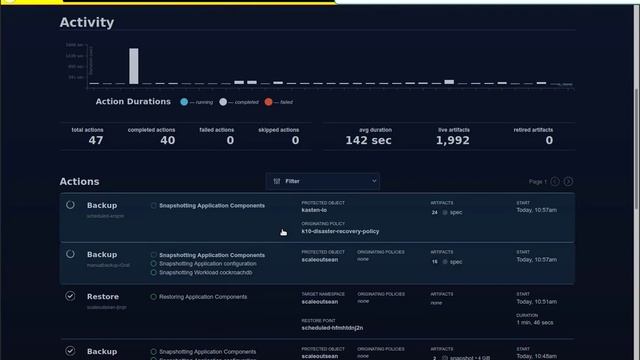Click the grey completed legend dot
The width and height of the screenshot is (640, 360).
click(x=223, y=102)
